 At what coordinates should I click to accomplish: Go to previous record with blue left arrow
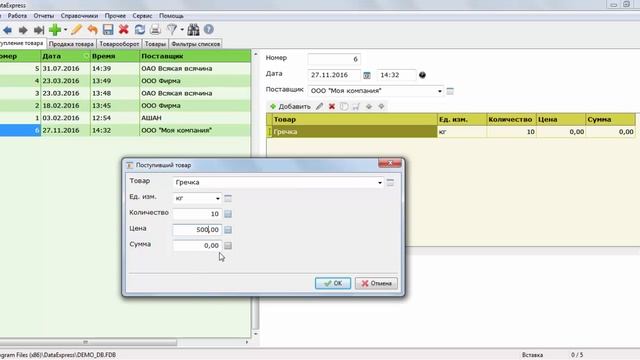(x=7, y=30)
